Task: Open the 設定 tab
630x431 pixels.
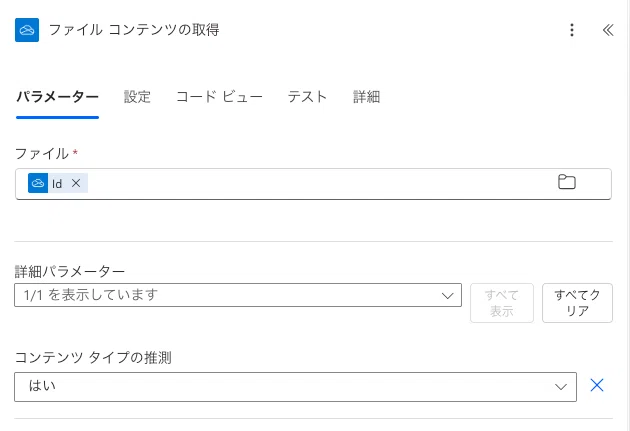Action: (x=137, y=97)
